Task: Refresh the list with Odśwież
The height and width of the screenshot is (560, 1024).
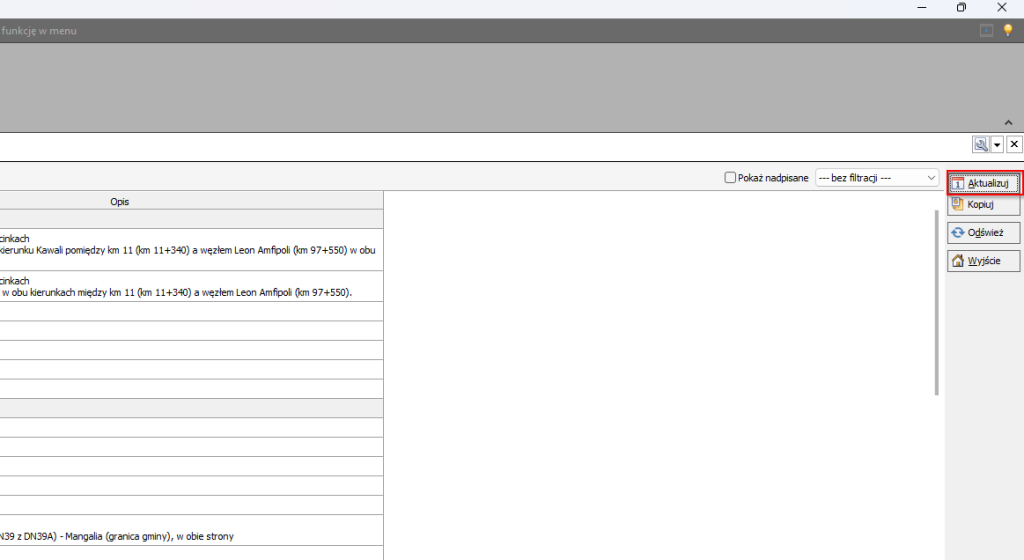Action: 984,232
